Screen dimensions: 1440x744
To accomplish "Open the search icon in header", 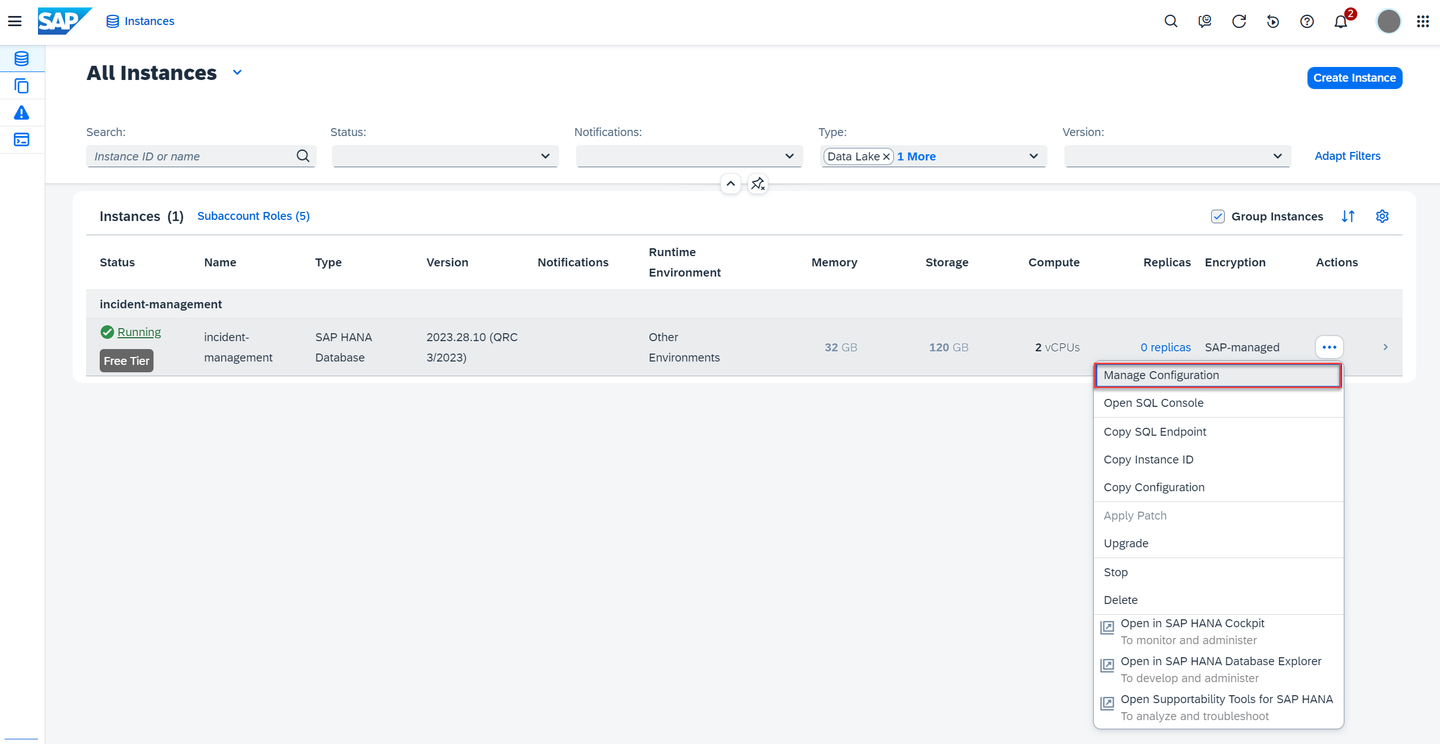I will click(x=1171, y=21).
